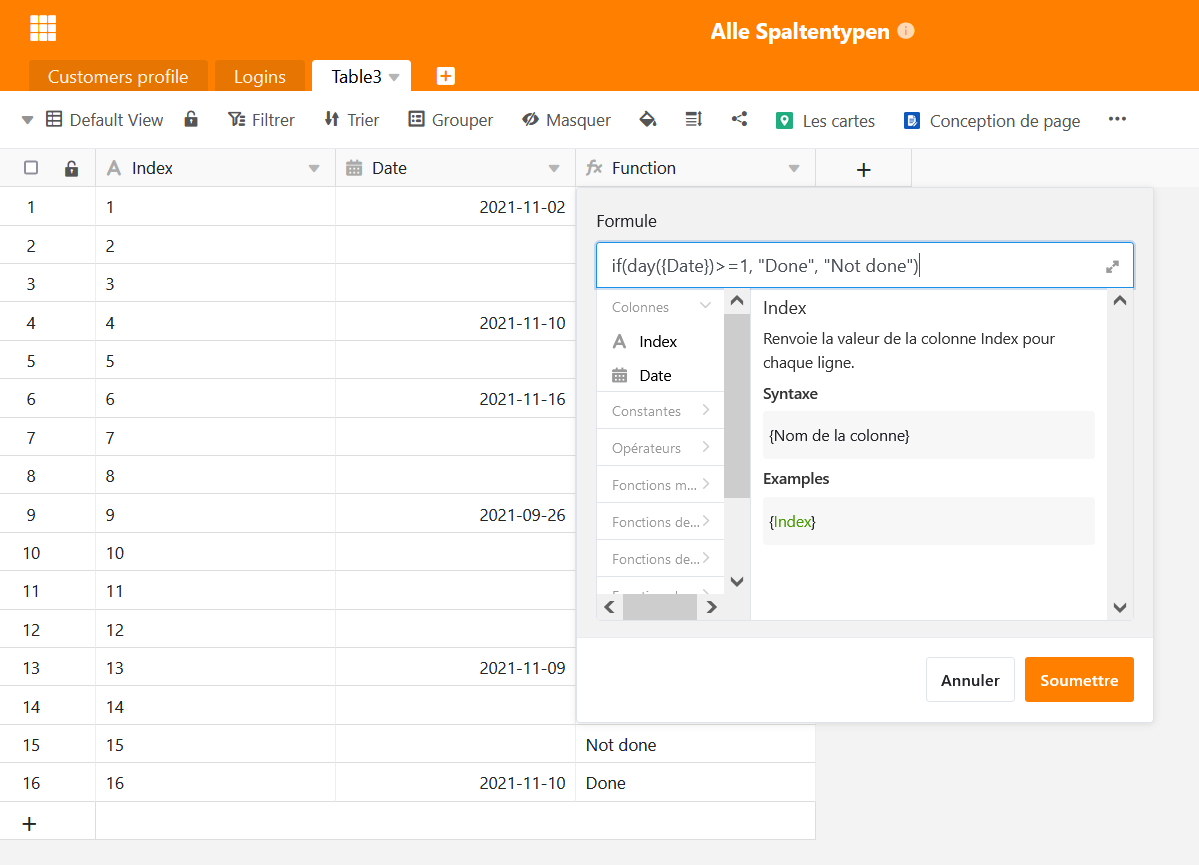Toggle hidden columns with Masquer
1199x865 pixels.
tap(566, 120)
